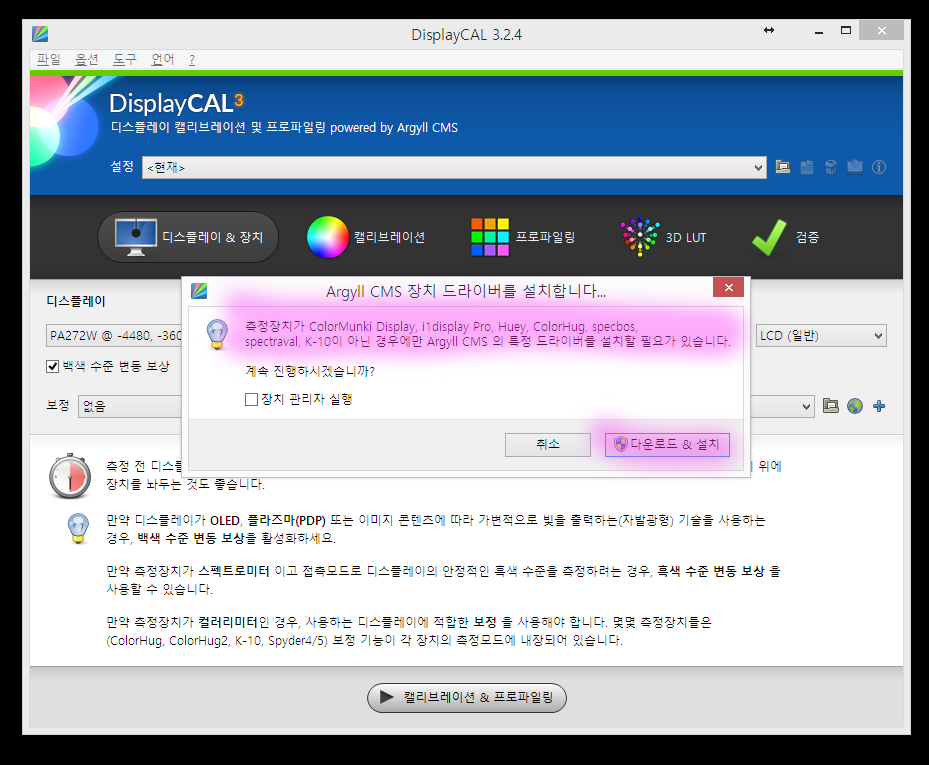Click the 다운로드 & 설치 button

point(667,444)
